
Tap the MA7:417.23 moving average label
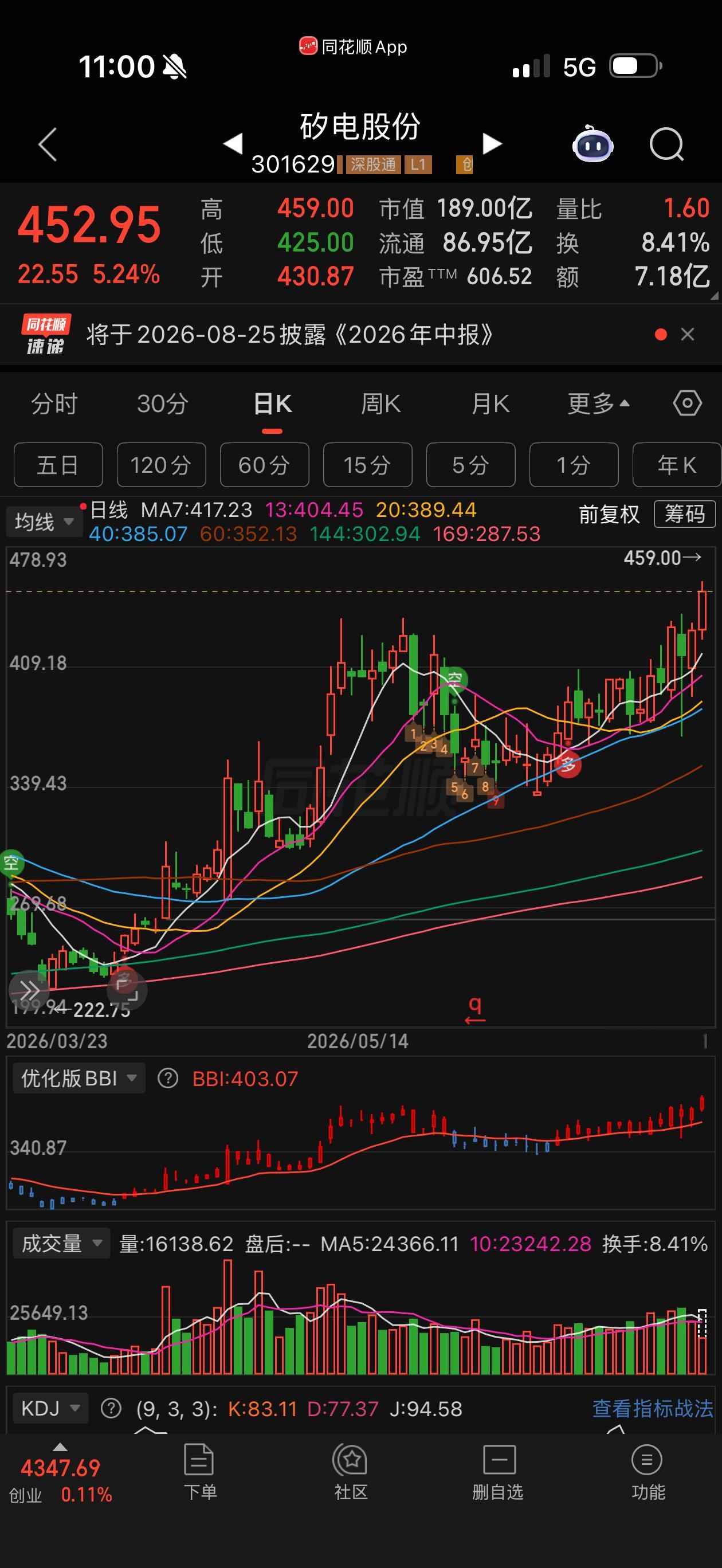[x=196, y=509]
